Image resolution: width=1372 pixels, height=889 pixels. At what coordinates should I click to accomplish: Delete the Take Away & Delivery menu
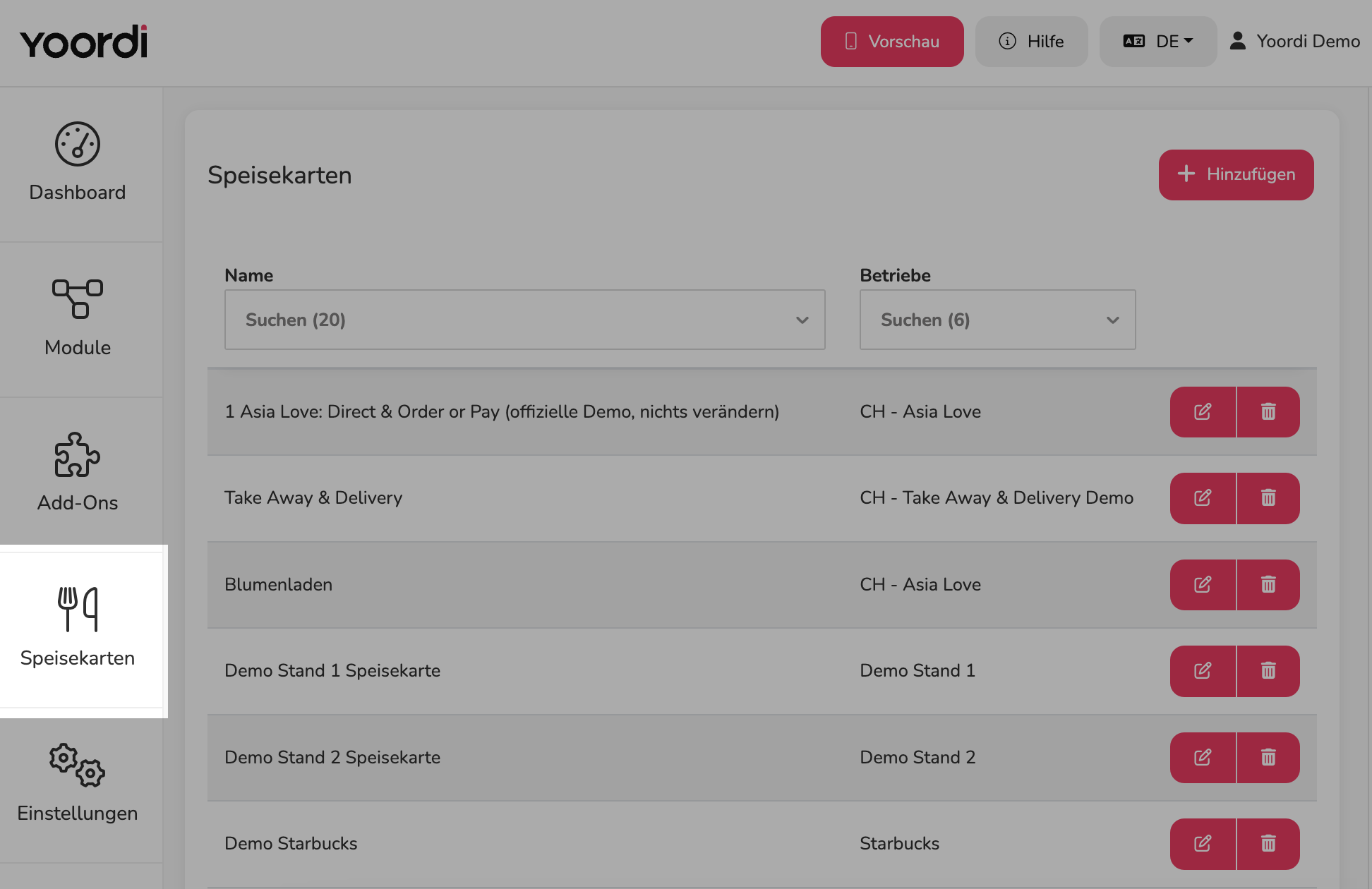click(1268, 498)
